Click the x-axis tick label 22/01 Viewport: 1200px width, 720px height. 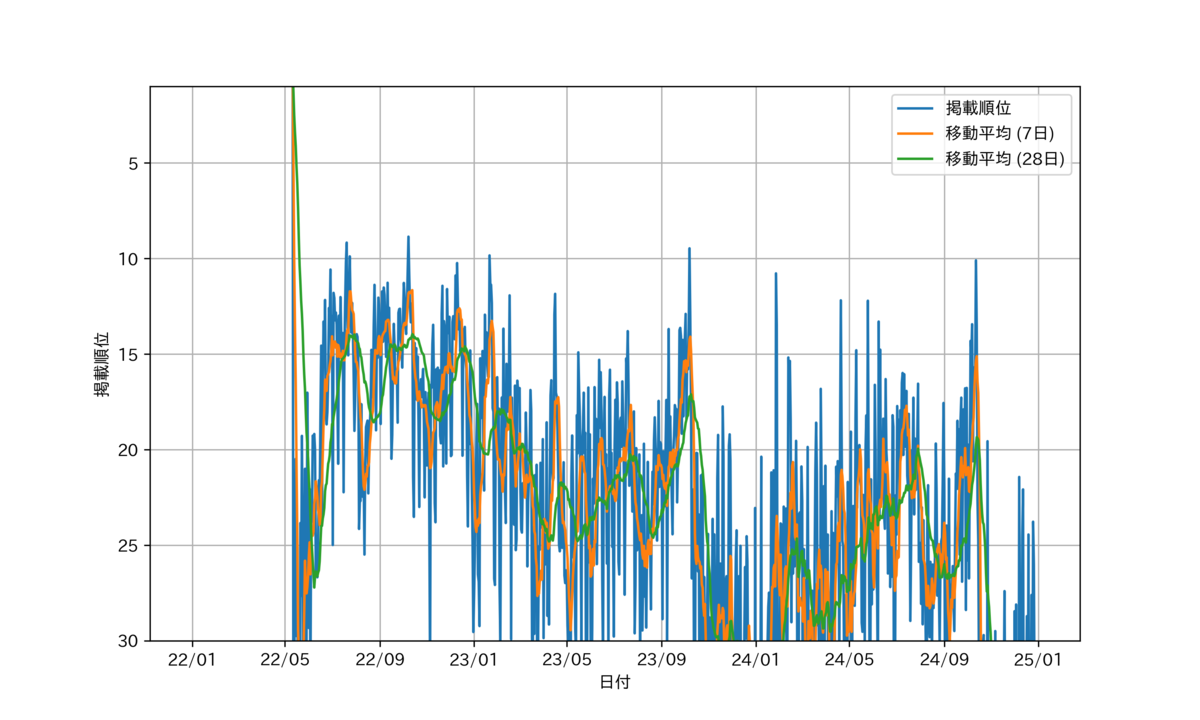192,660
